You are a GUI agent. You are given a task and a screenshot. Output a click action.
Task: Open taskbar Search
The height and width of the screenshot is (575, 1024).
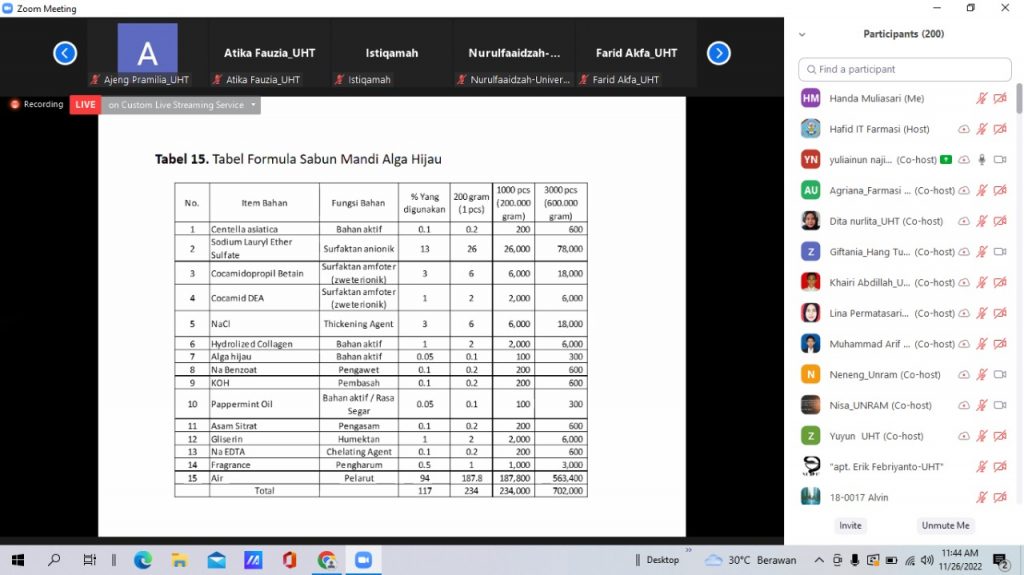[54, 560]
